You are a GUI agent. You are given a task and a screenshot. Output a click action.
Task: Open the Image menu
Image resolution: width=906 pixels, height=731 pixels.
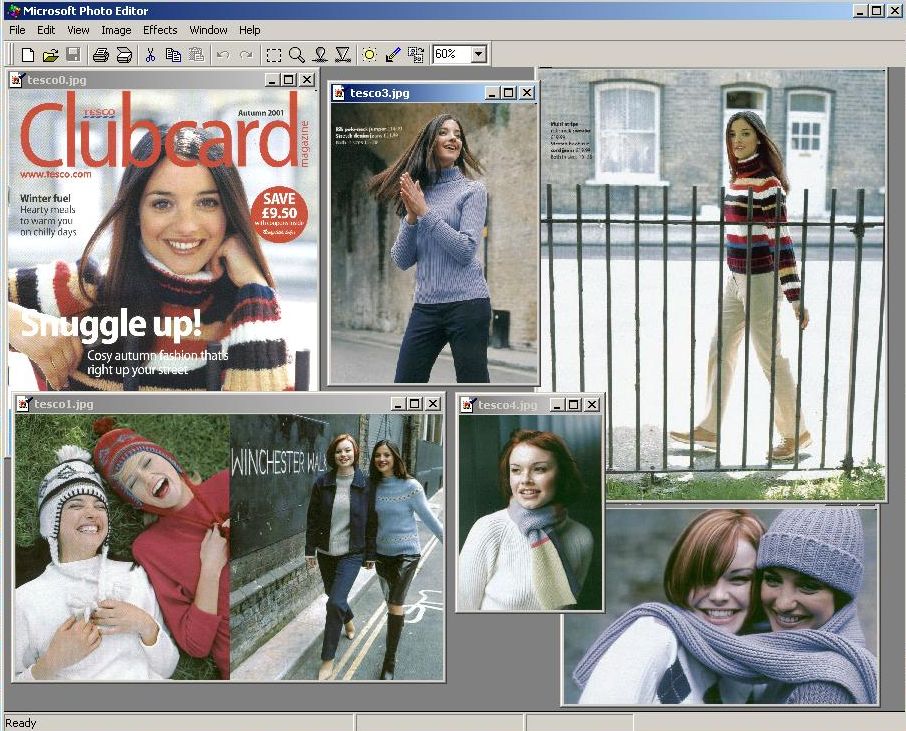[116, 30]
